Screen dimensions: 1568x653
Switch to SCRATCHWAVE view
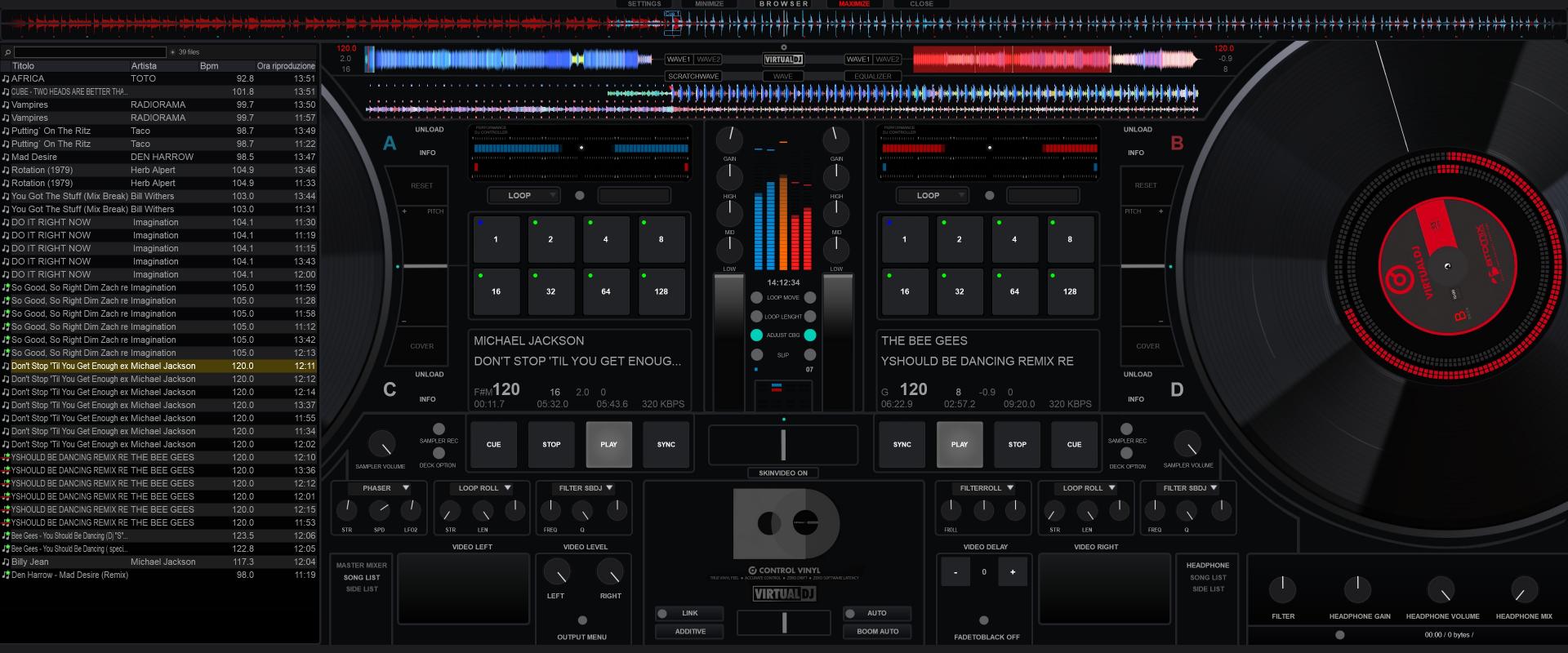click(x=693, y=77)
